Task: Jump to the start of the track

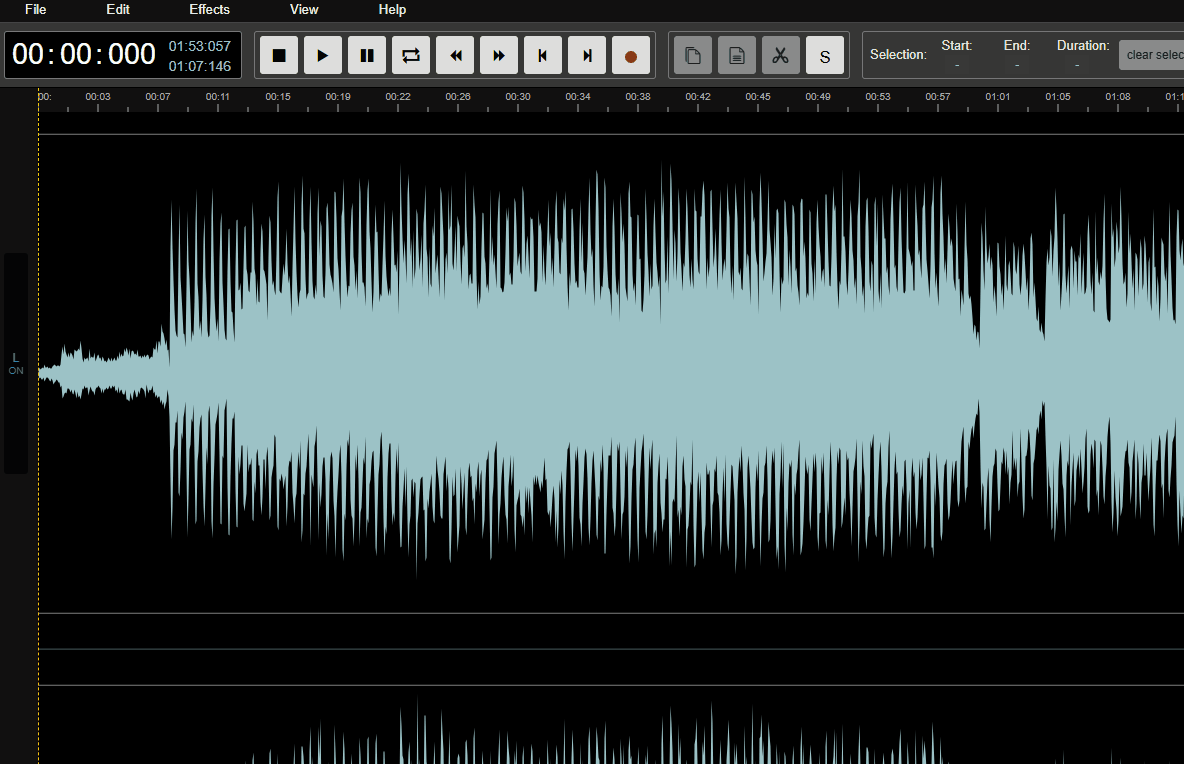Action: pos(543,55)
